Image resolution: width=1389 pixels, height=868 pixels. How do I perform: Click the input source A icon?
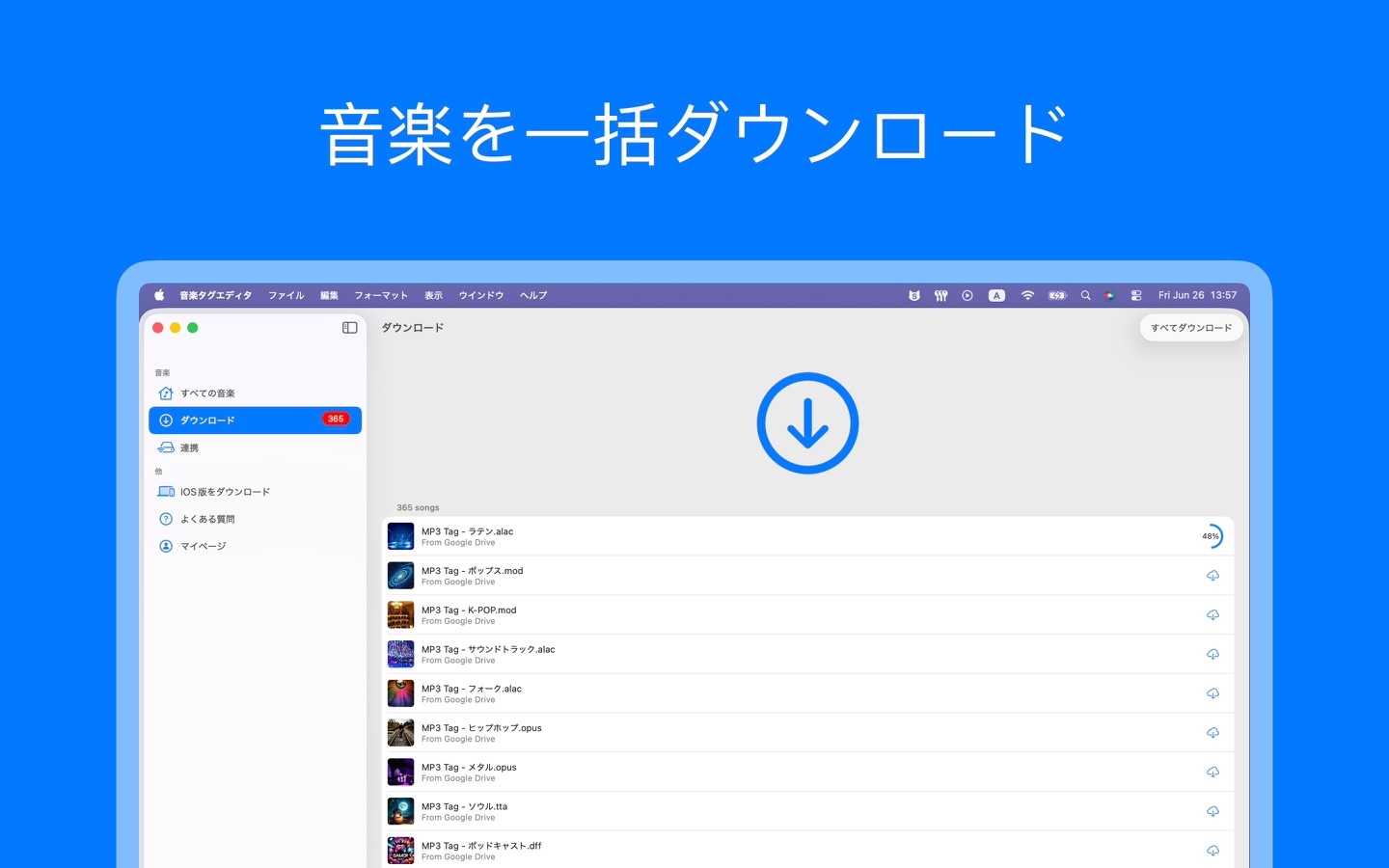click(997, 295)
